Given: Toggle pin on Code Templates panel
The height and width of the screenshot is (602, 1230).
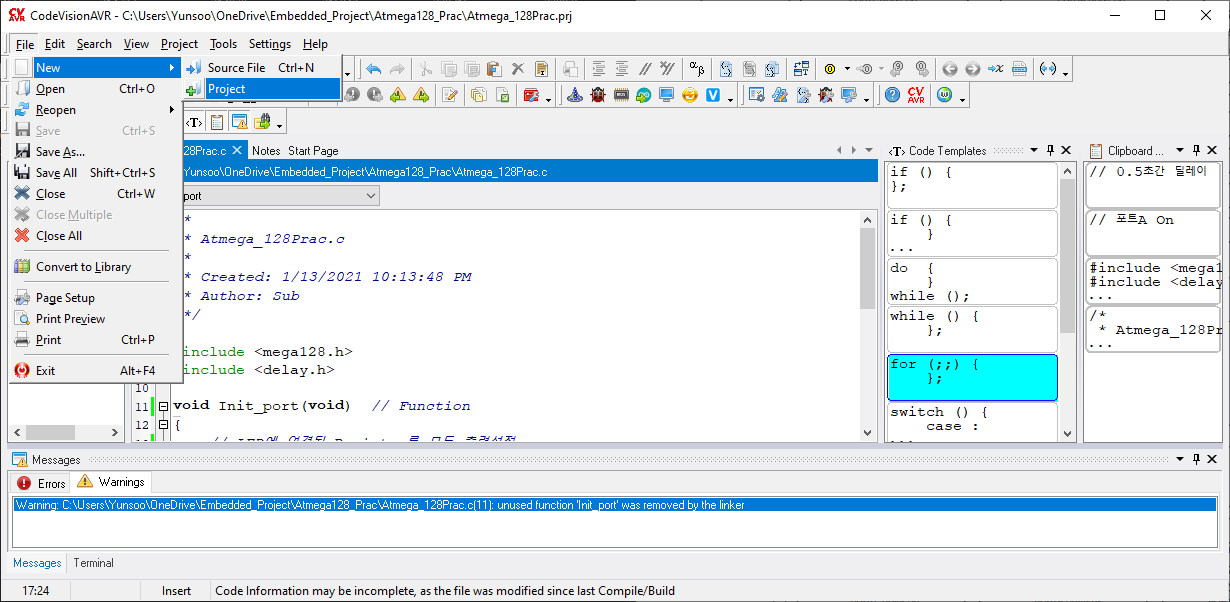Looking at the screenshot, I should [1050, 150].
